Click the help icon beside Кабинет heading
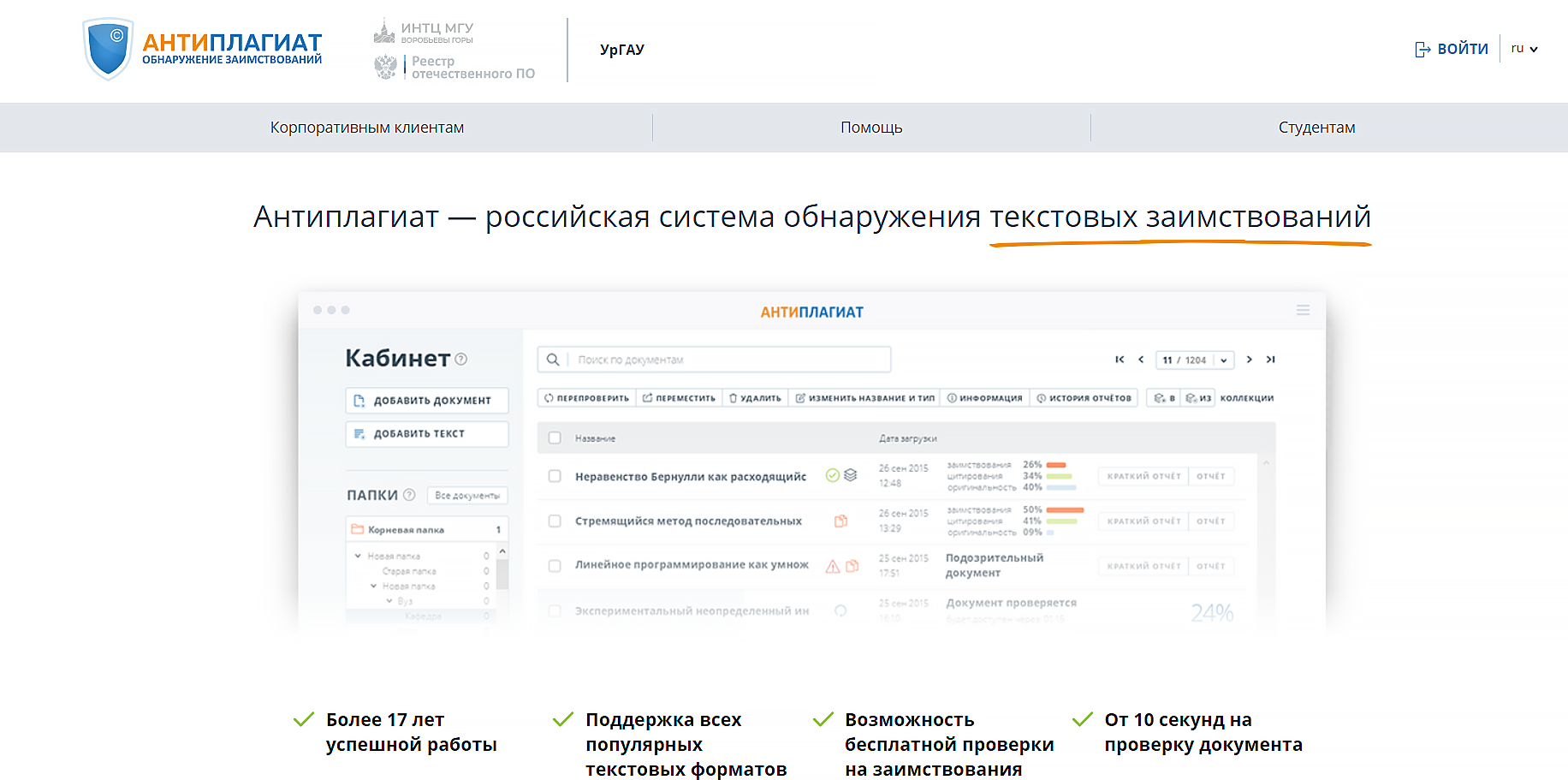 [461, 359]
